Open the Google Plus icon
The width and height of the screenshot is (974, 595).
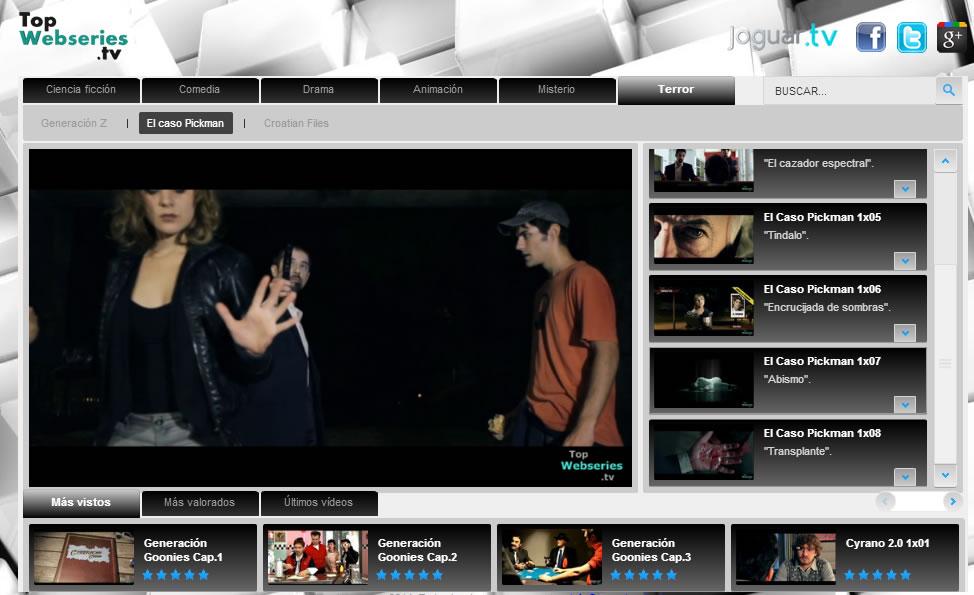click(x=952, y=37)
